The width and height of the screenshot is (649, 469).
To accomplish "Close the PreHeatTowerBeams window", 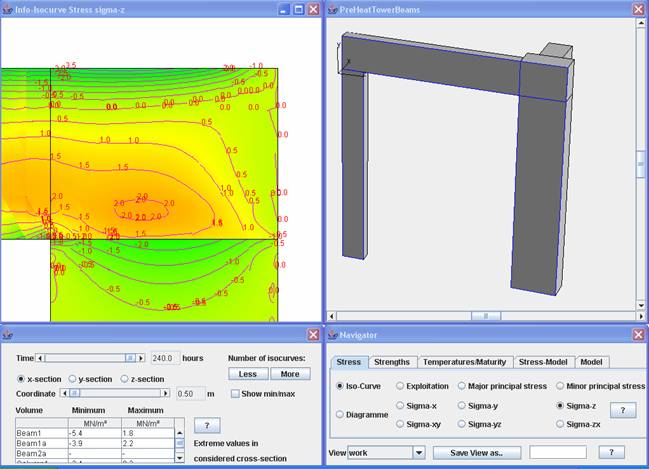I will pyautogui.click(x=639, y=10).
